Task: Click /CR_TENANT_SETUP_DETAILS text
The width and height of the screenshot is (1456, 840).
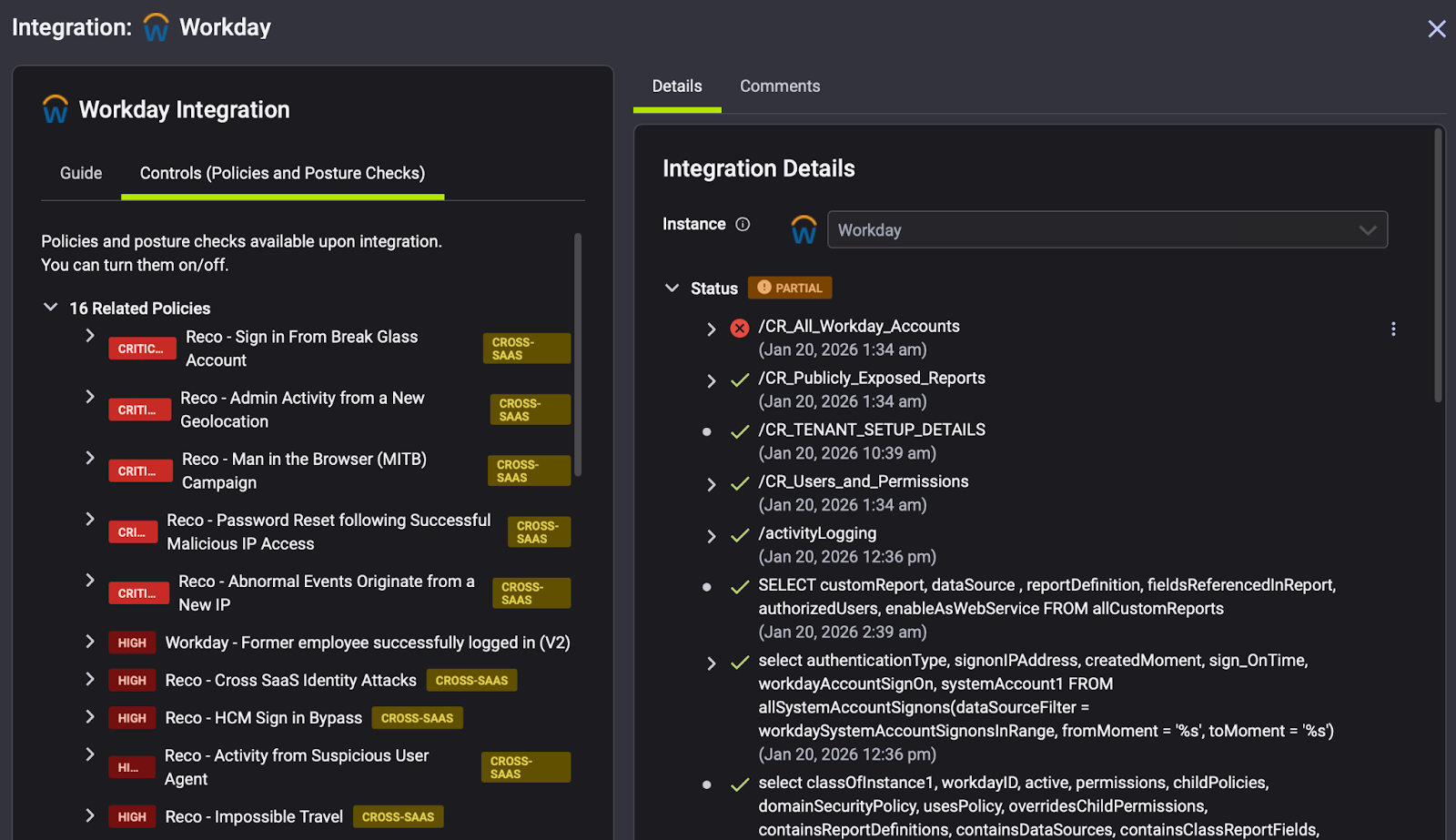Action: tap(872, 430)
